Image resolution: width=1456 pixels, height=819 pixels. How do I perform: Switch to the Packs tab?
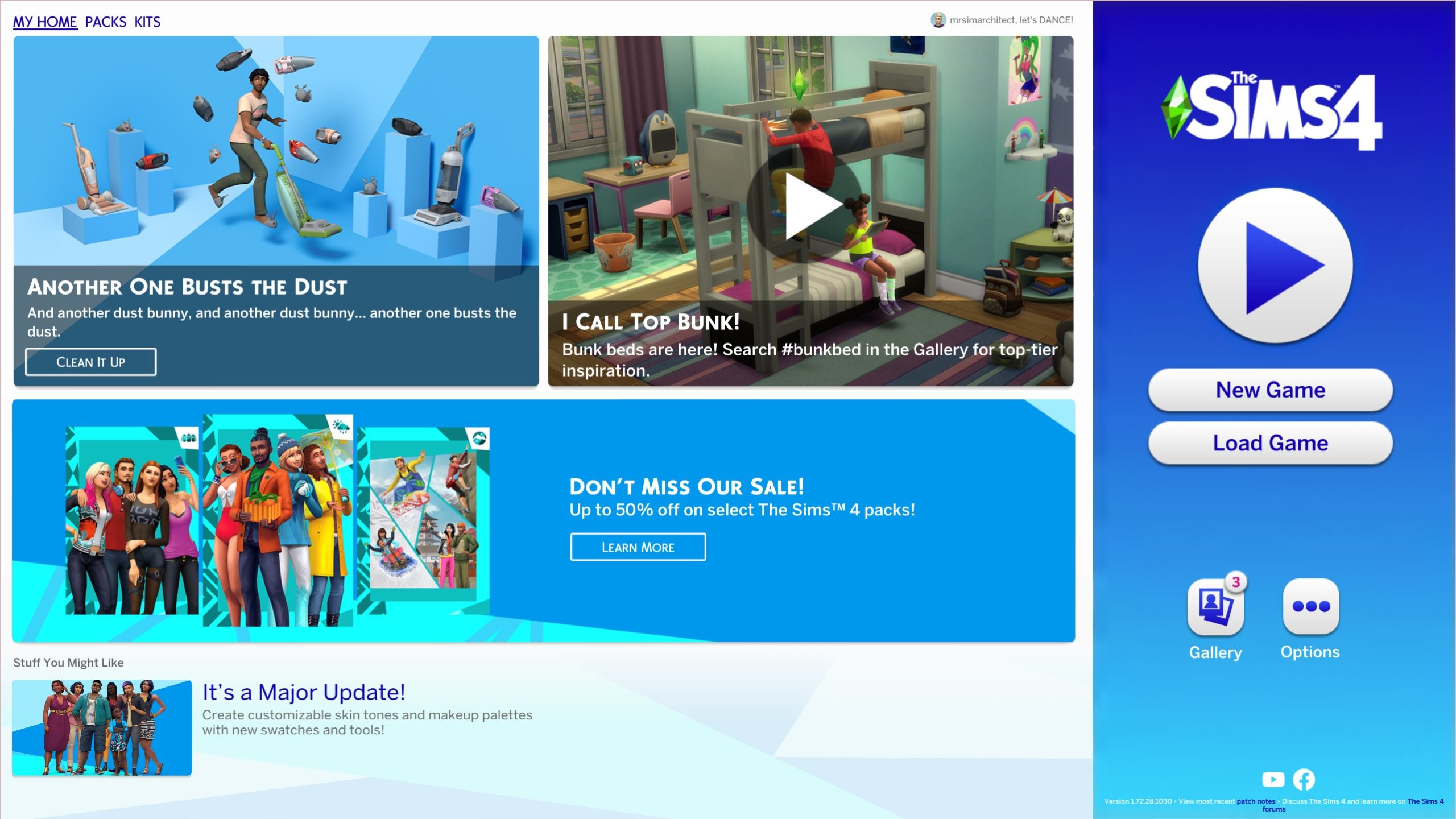(x=106, y=22)
